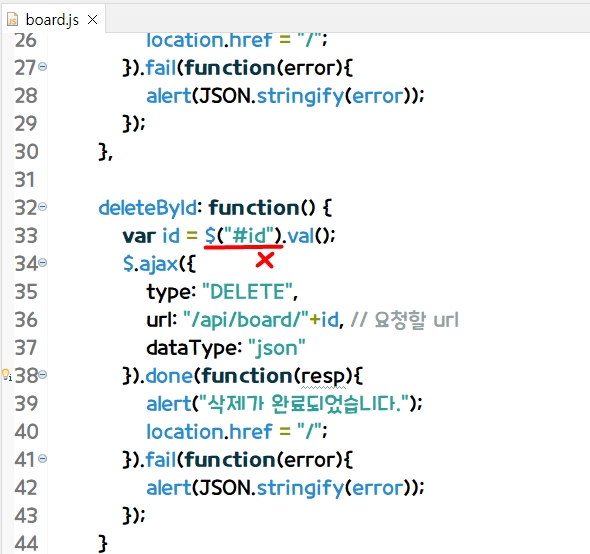Screen dimensions: 590x554
Task: Place cursor on $("#id") selector on line 33
Action: point(243,236)
